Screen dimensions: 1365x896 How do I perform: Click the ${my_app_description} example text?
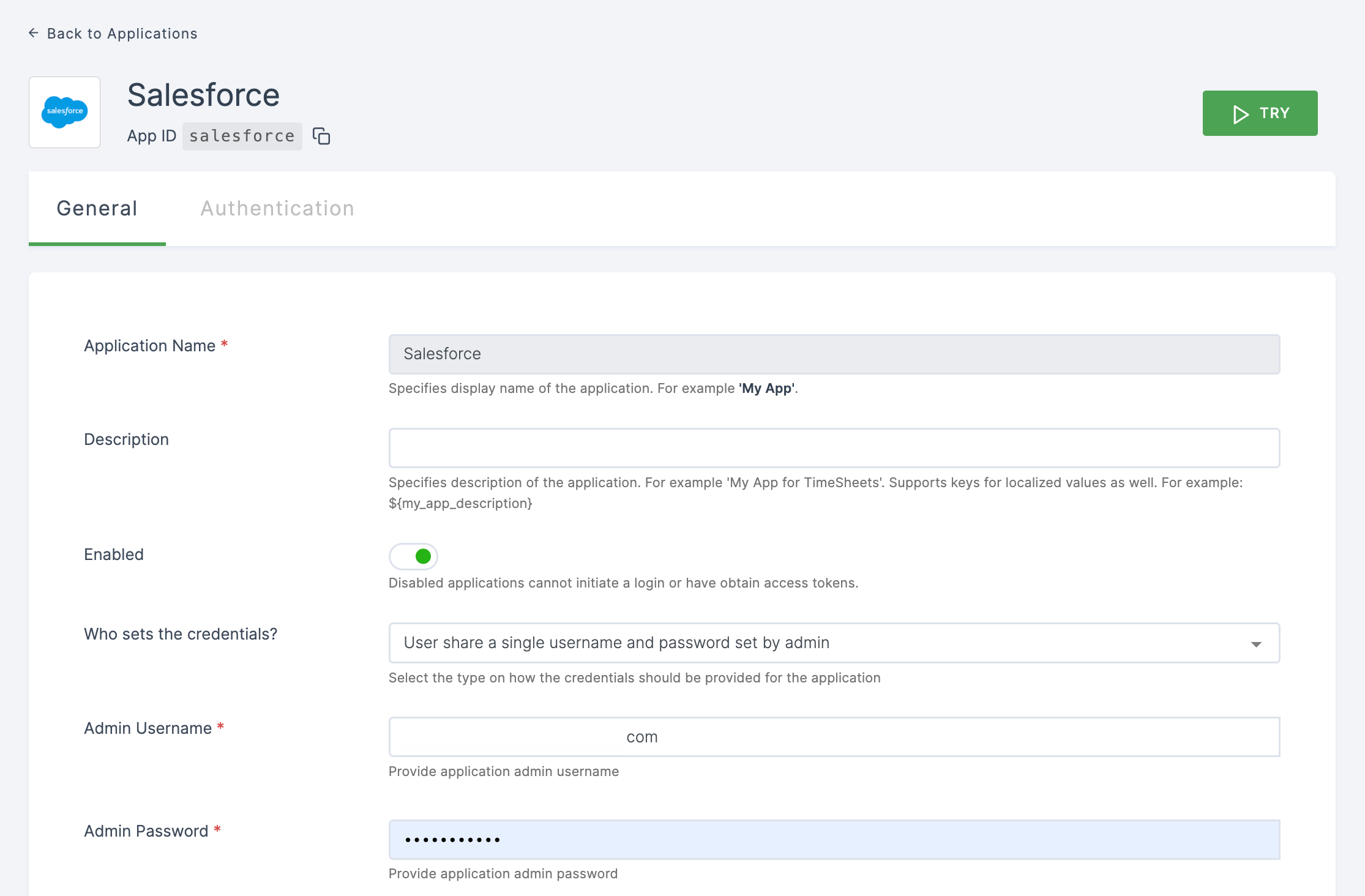460,503
